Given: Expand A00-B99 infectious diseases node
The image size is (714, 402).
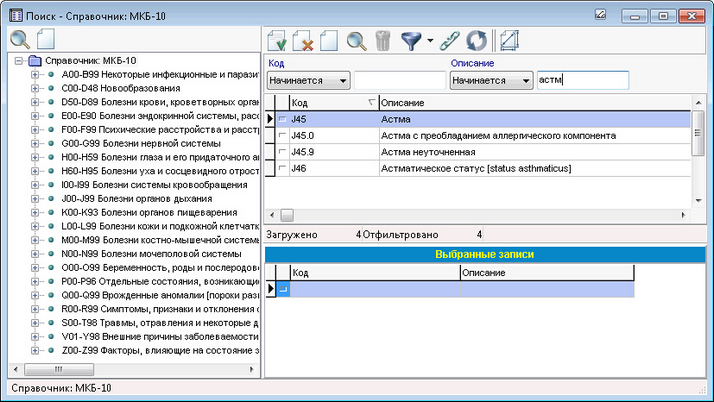Looking at the screenshot, I should tap(35, 74).
